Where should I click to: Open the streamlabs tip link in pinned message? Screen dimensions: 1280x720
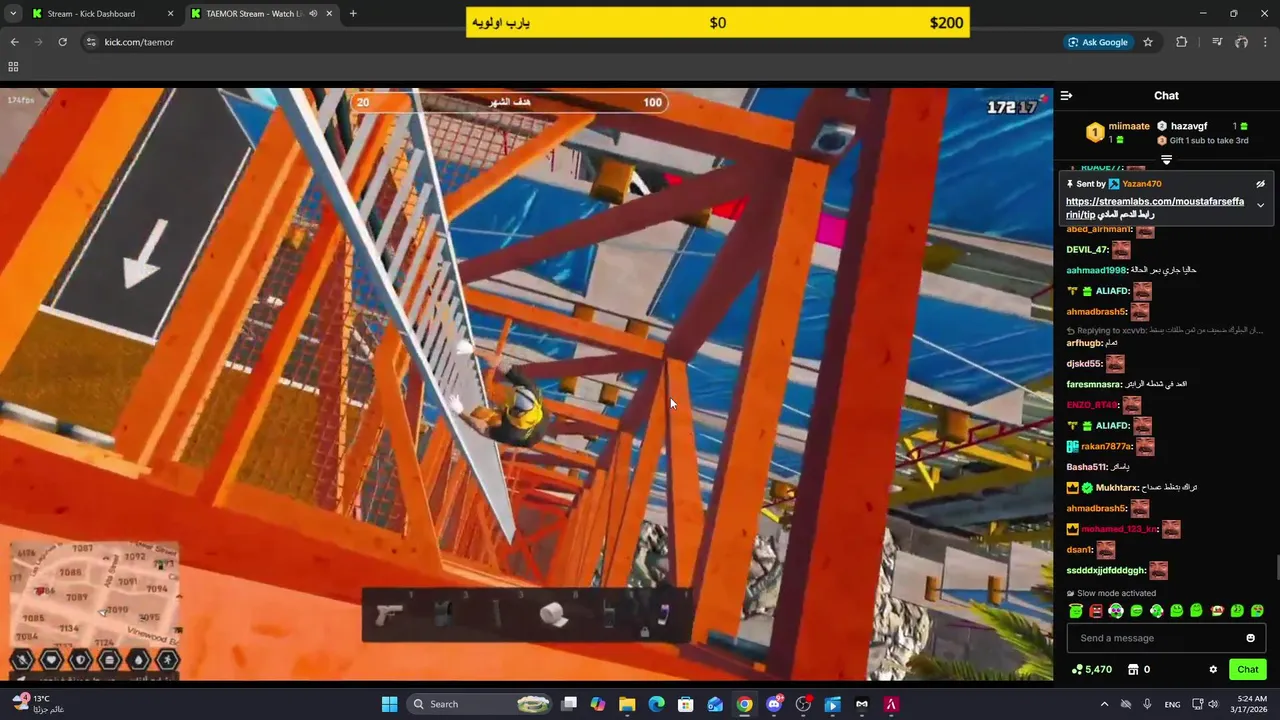[x=1155, y=208]
